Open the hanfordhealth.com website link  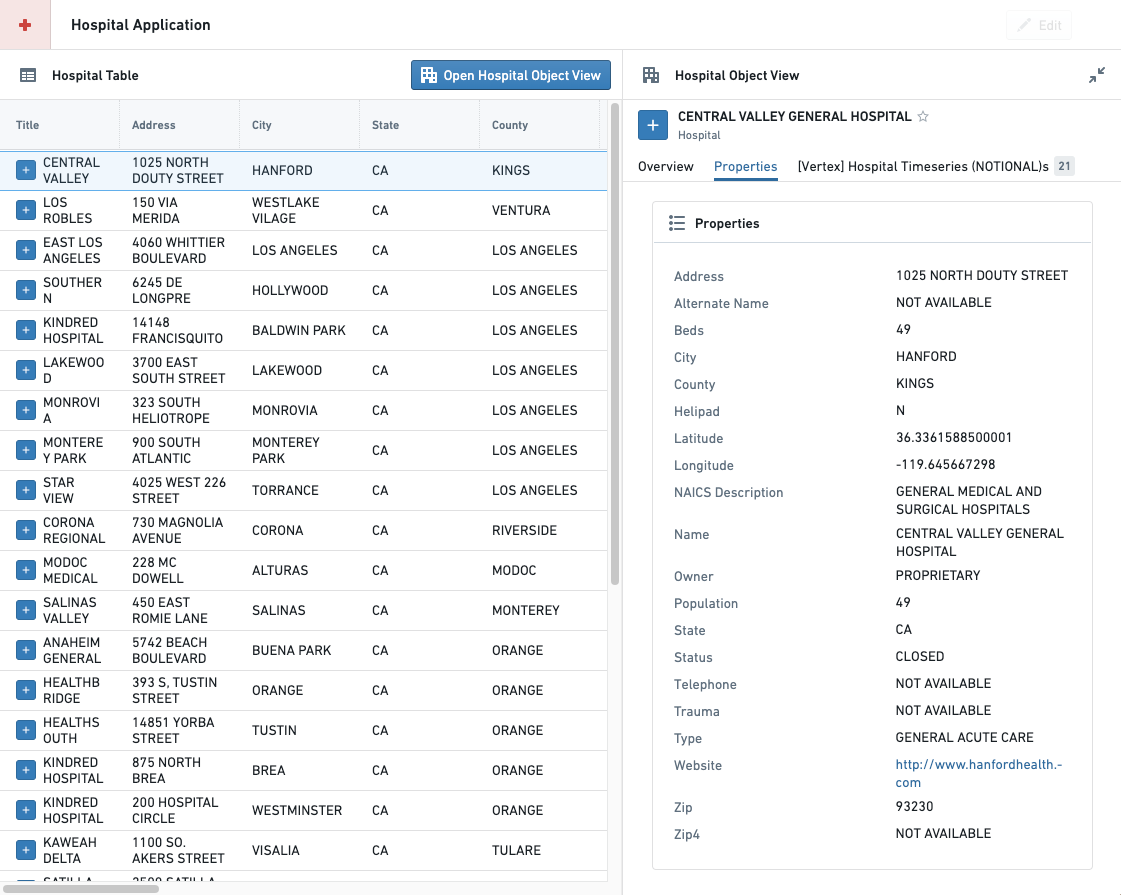tap(979, 773)
